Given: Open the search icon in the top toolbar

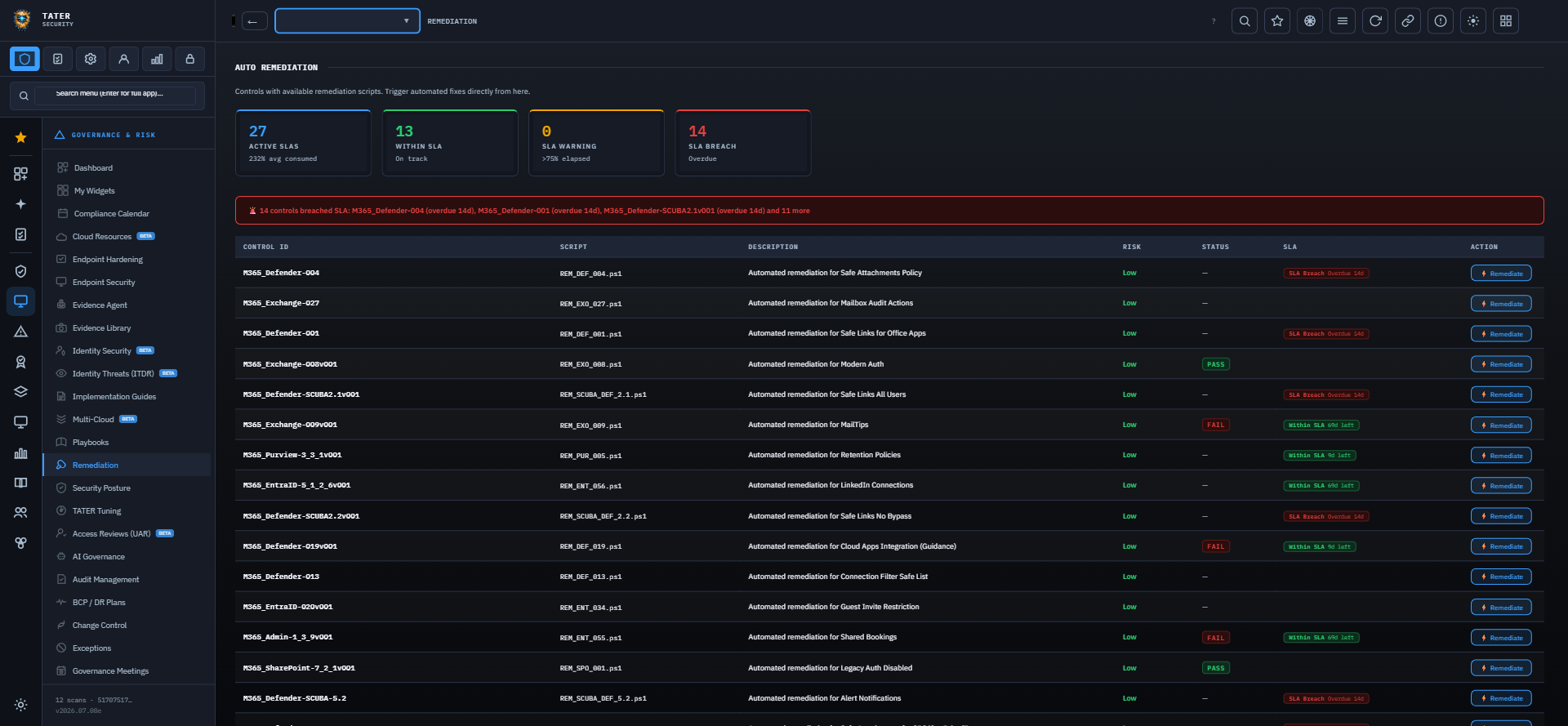Looking at the screenshot, I should tap(1245, 21).
